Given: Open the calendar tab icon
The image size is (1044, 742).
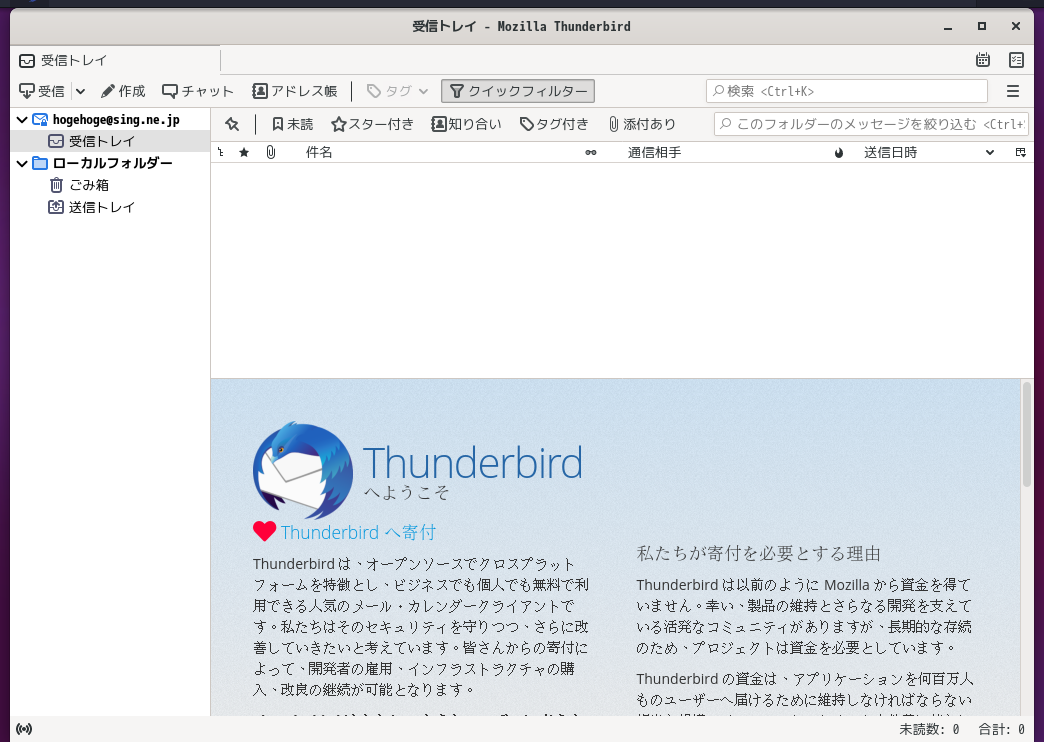Looking at the screenshot, I should (x=983, y=60).
